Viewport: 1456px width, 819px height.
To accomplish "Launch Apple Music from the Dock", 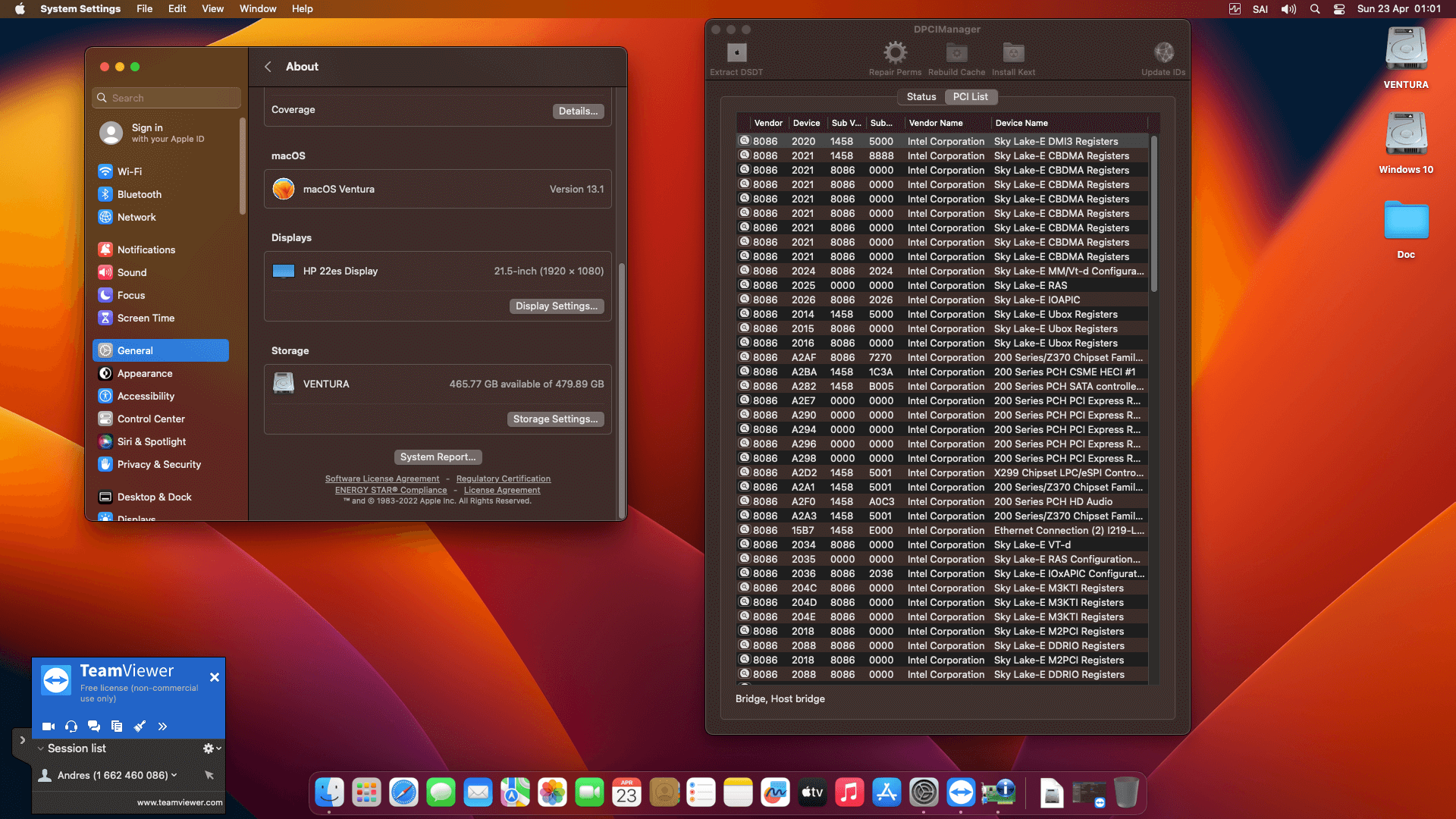I will (849, 792).
